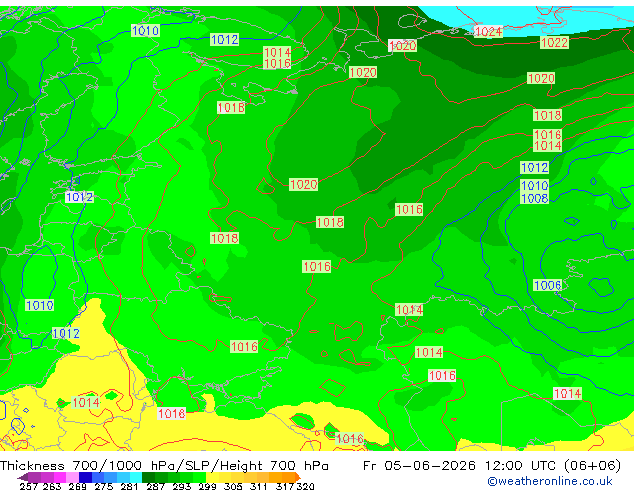Pick the light pink legend swatch
Screen dimensions: 634x490
pos(72,477)
